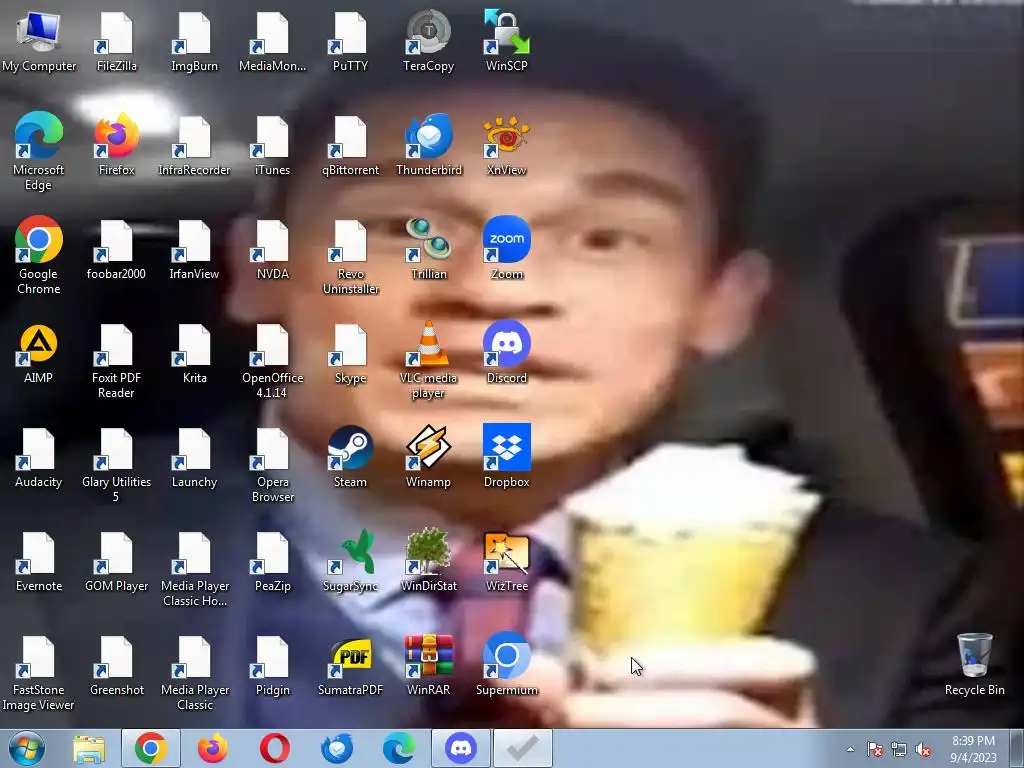Select PeaZip desktop shortcut

[272, 561]
